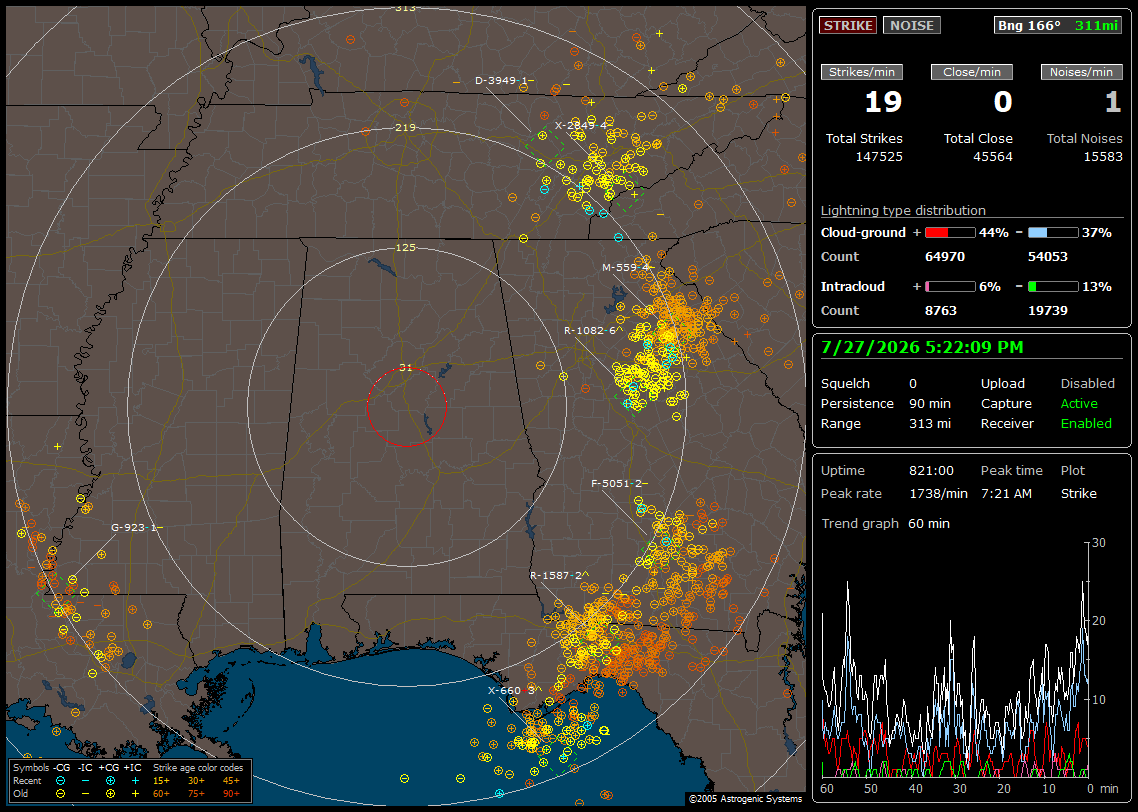This screenshot has height=812, width=1138.
Task: Click the Noises/min label box
Action: [1081, 72]
